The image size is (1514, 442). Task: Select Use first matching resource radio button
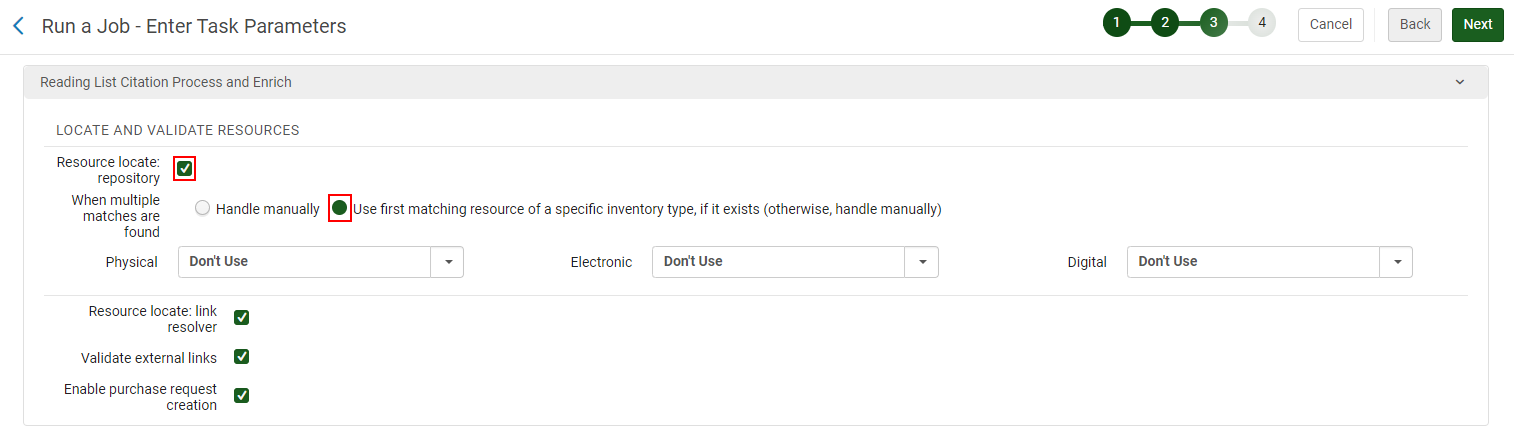pyautogui.click(x=340, y=208)
